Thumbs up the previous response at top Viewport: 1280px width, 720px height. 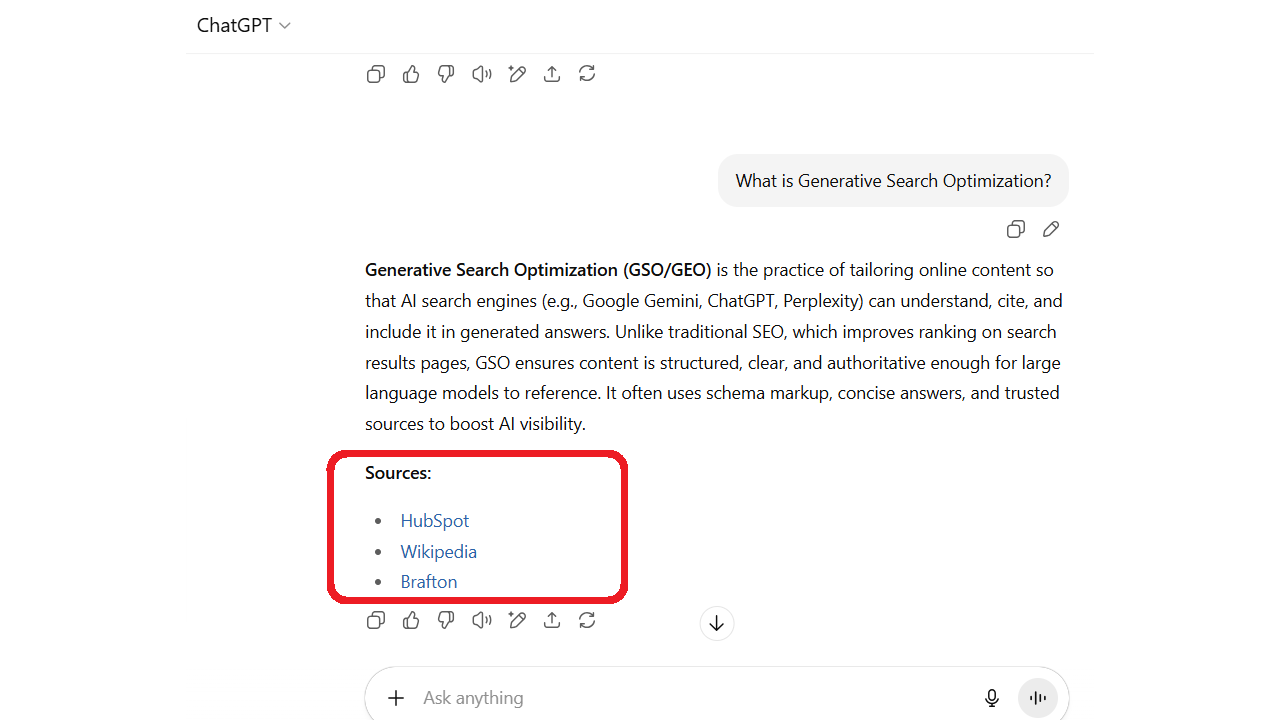[x=411, y=74]
